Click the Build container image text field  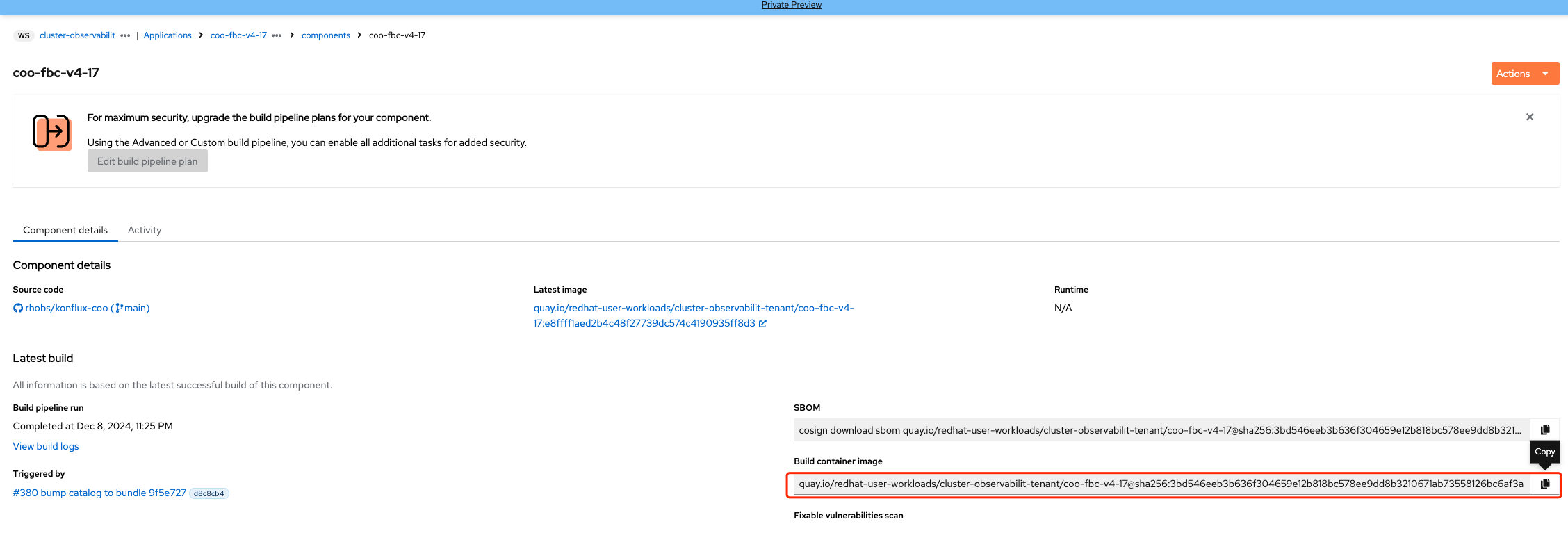pyautogui.click(x=1161, y=484)
